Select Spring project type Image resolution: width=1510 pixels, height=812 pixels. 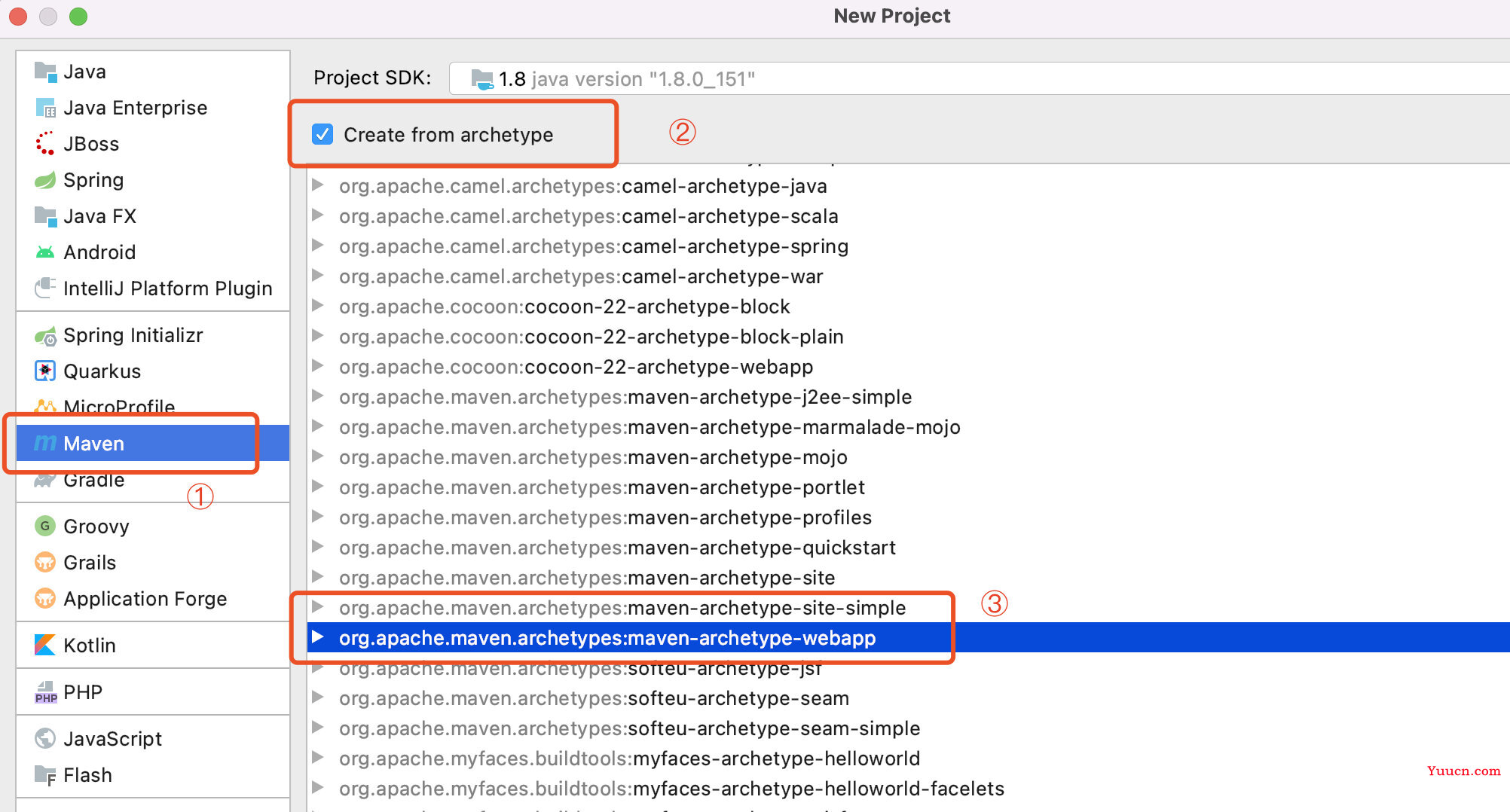click(153, 181)
